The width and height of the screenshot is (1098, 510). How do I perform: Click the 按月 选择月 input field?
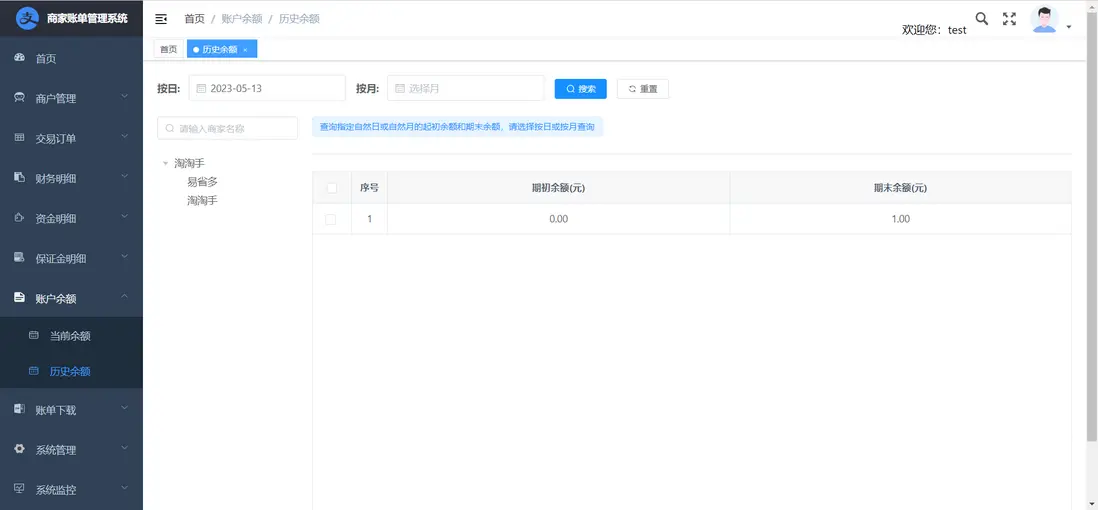pyautogui.click(x=466, y=88)
